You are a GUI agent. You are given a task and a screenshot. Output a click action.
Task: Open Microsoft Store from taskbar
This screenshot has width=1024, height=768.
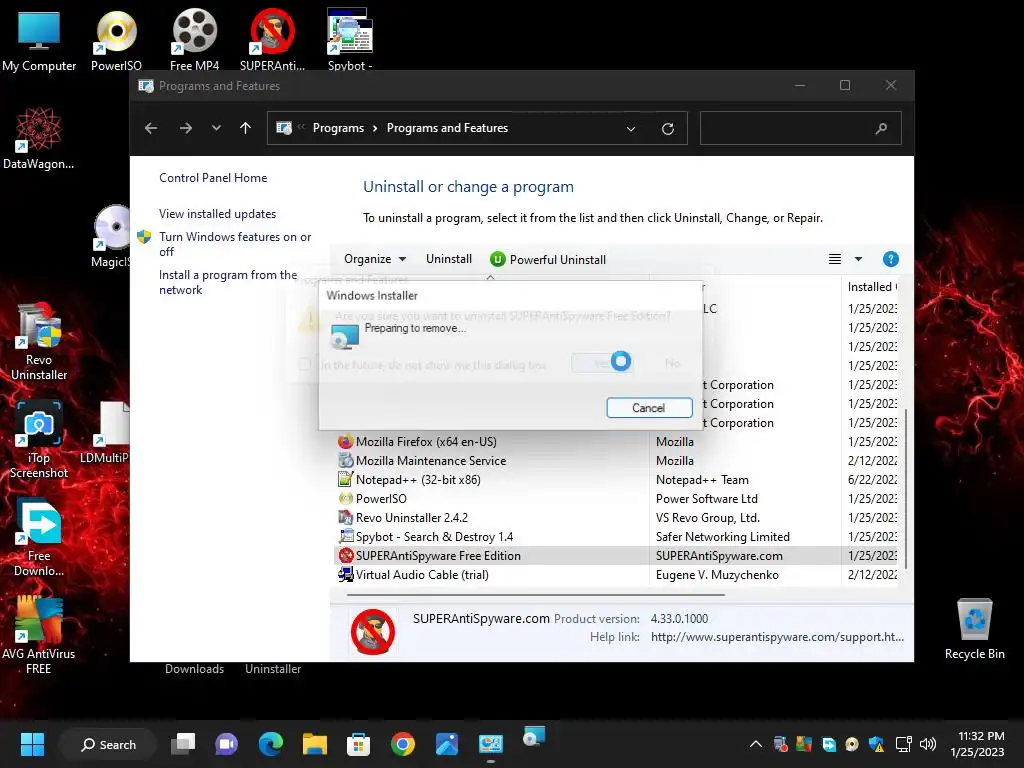(x=358, y=744)
